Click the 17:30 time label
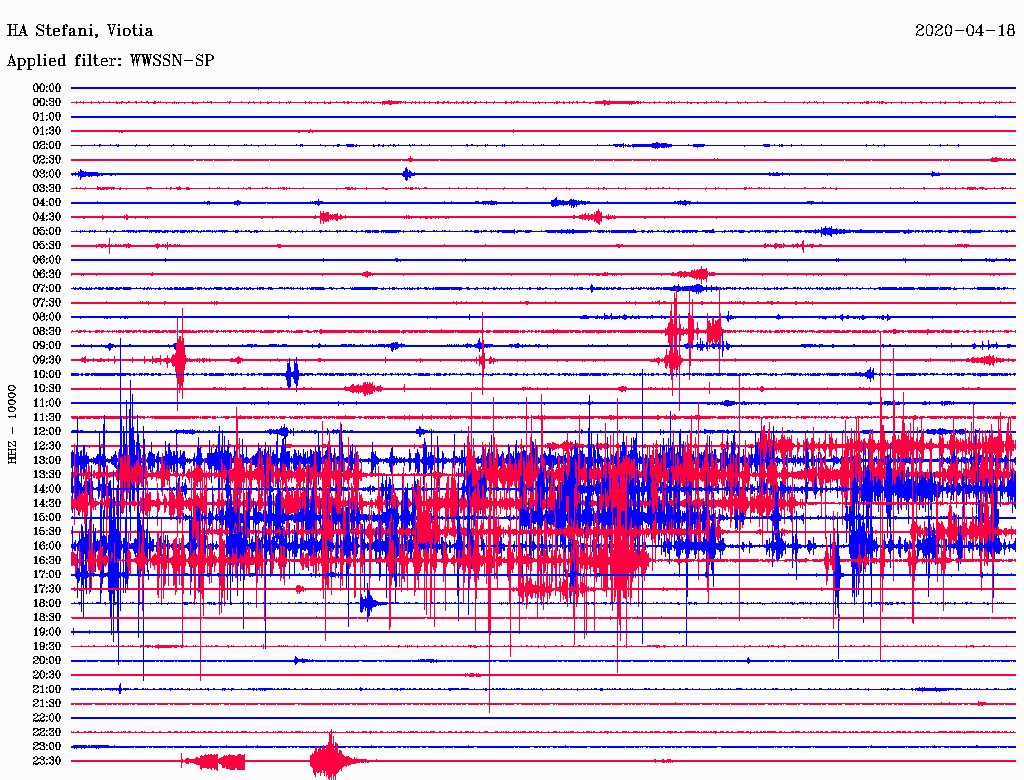The height and width of the screenshot is (780, 1024). 47,589
